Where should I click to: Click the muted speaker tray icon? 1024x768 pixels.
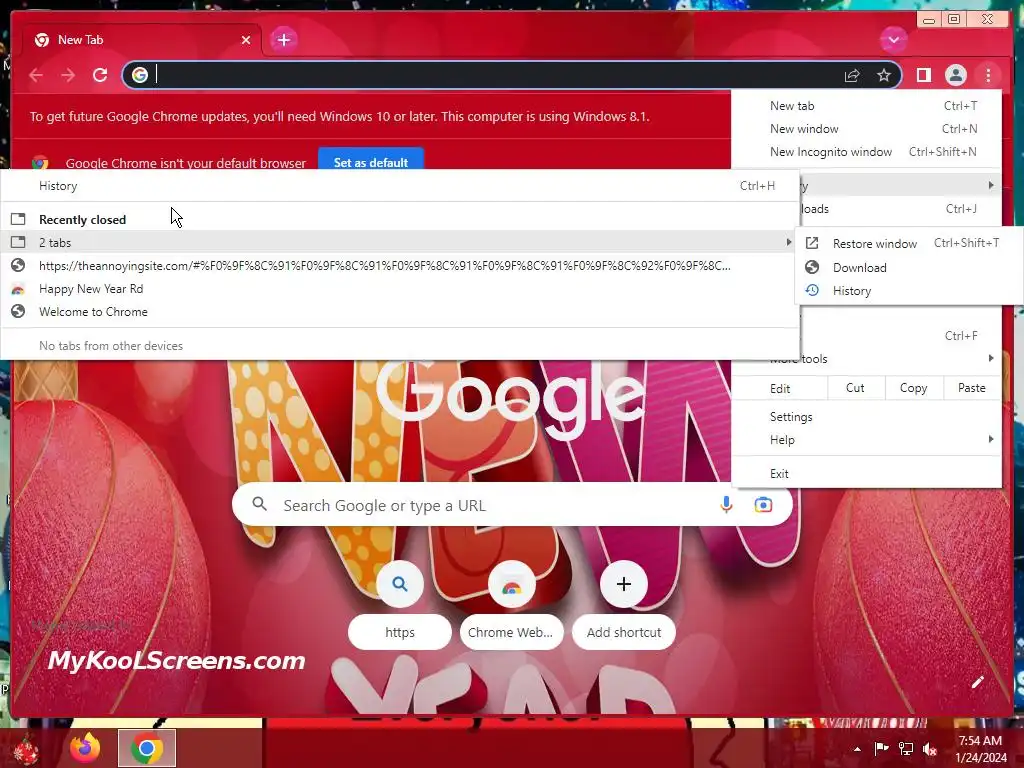coord(930,749)
